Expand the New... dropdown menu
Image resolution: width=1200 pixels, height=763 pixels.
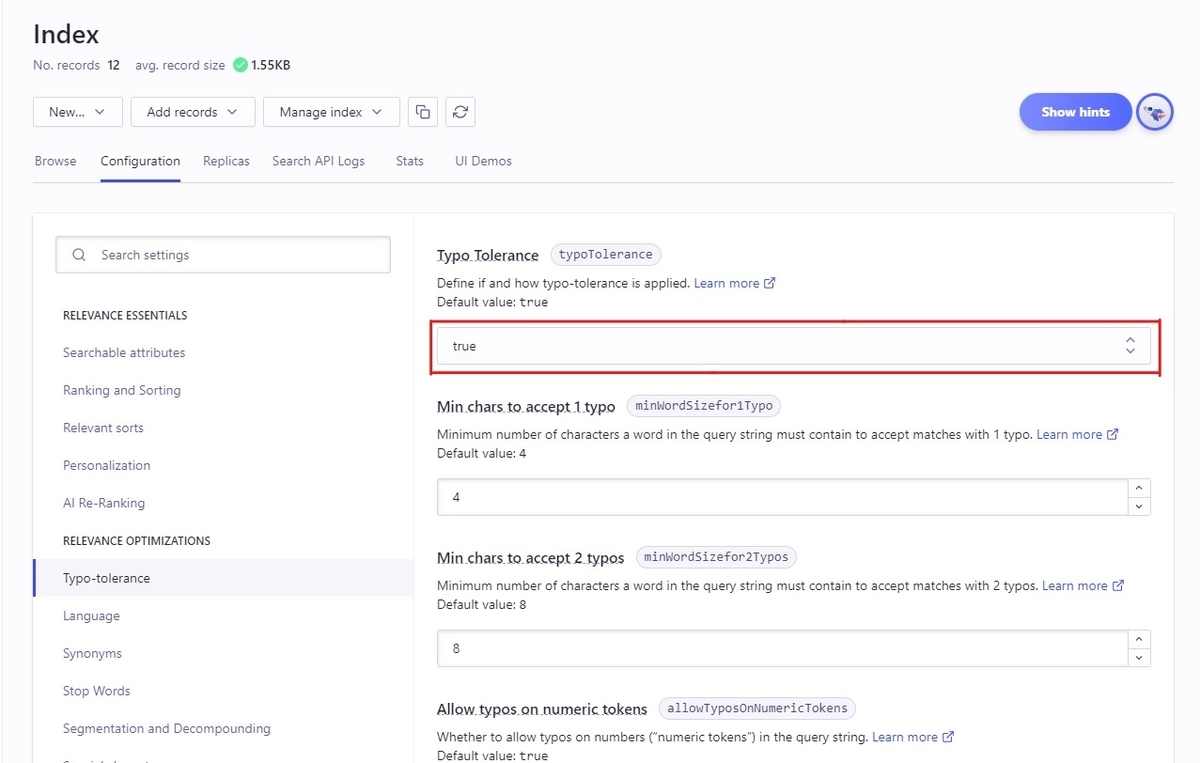tap(77, 112)
